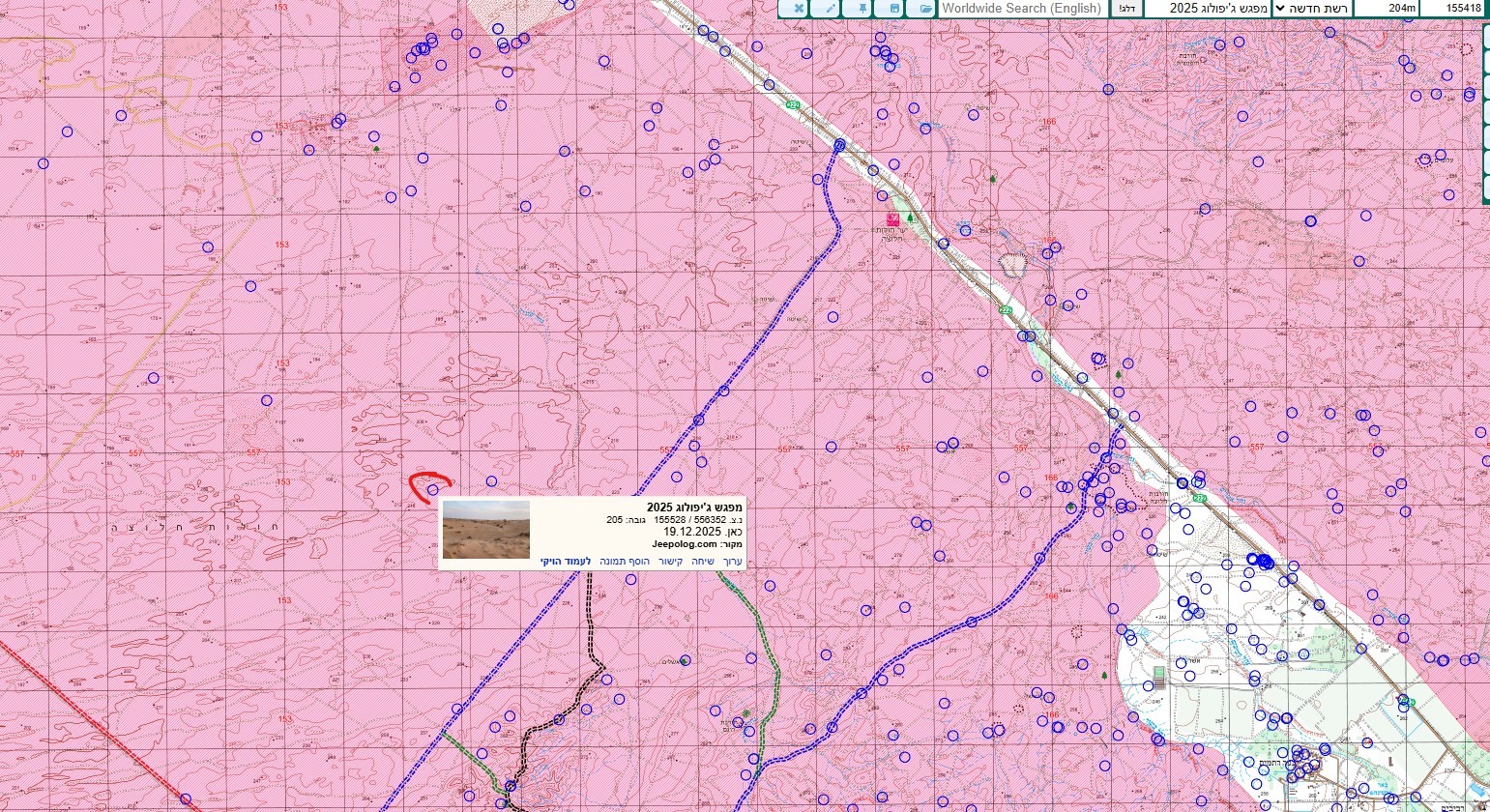The width and height of the screenshot is (1490, 812).
Task: Click the X close icon in toolbar
Action: click(x=798, y=9)
